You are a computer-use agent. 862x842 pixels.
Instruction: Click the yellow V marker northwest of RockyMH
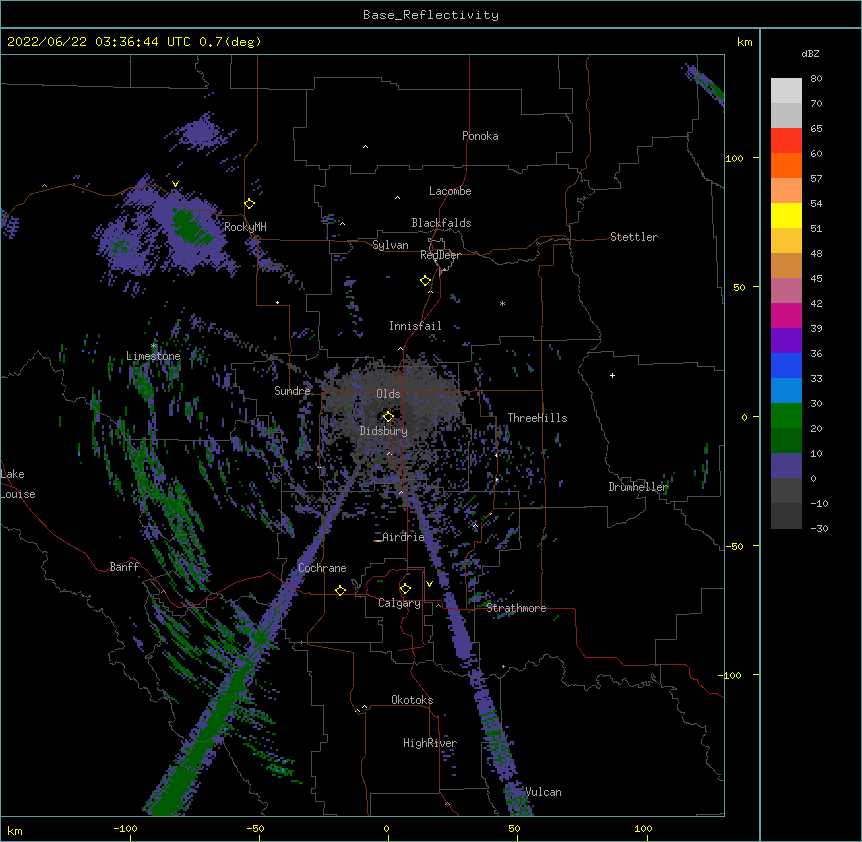click(175, 184)
